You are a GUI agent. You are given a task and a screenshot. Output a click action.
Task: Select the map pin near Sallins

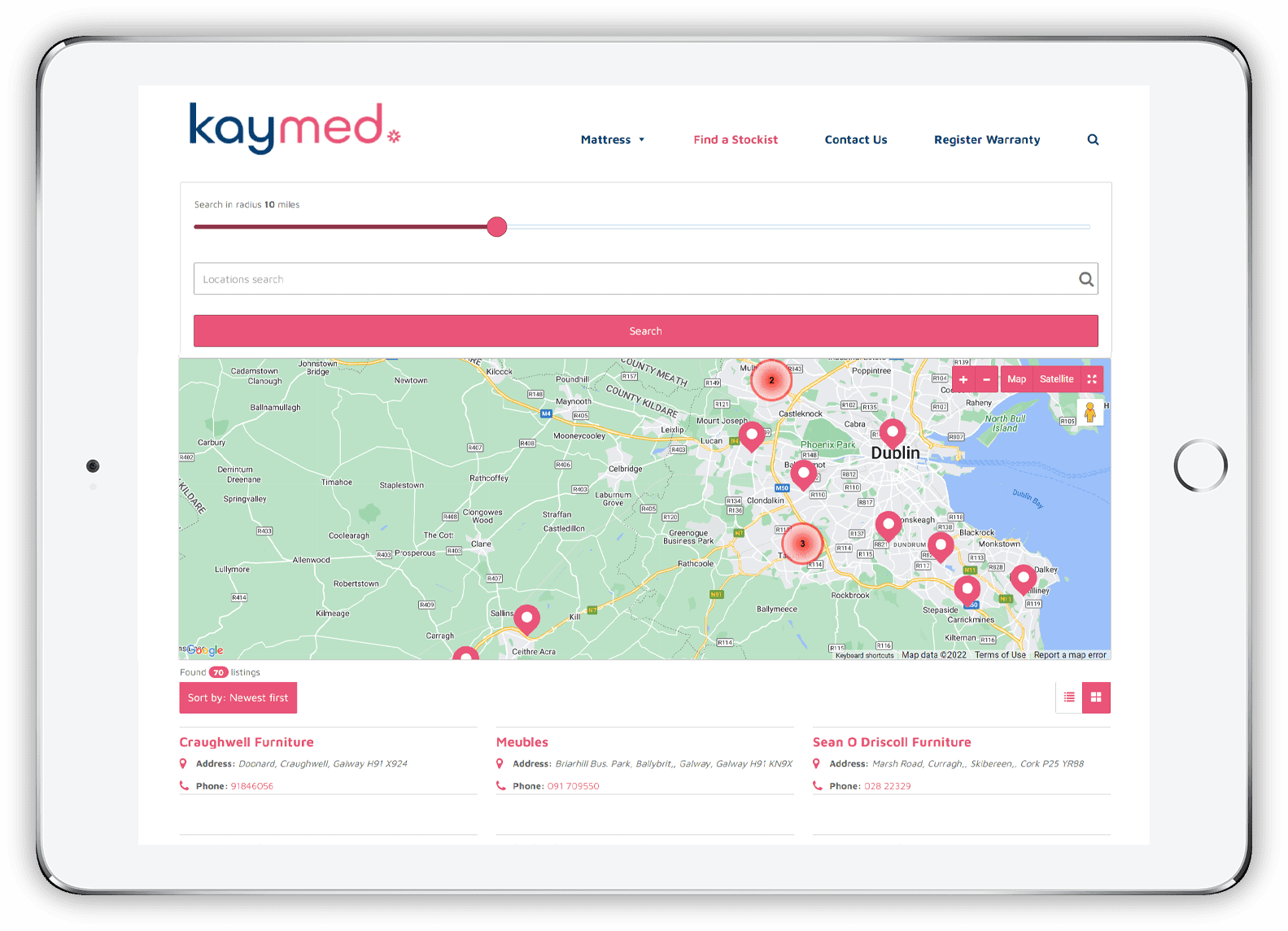point(527,619)
